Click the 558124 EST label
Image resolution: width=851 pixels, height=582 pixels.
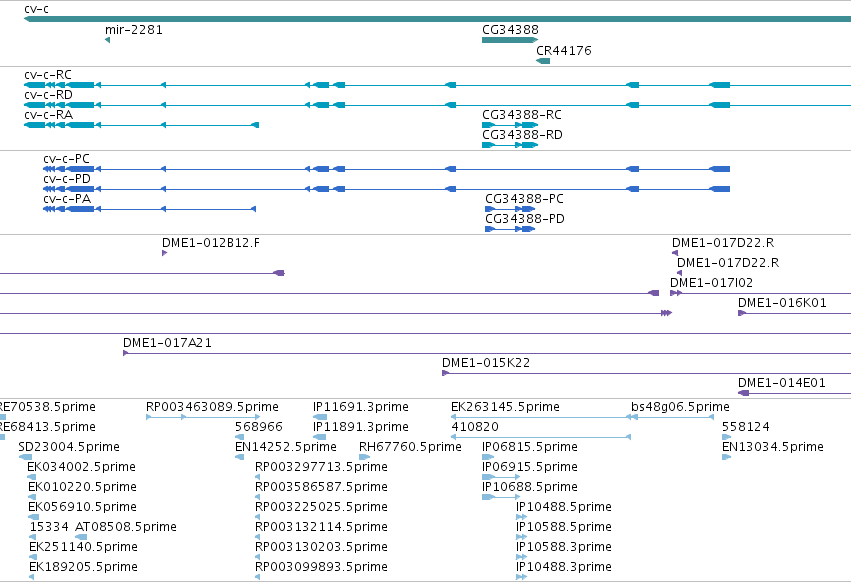746,427
